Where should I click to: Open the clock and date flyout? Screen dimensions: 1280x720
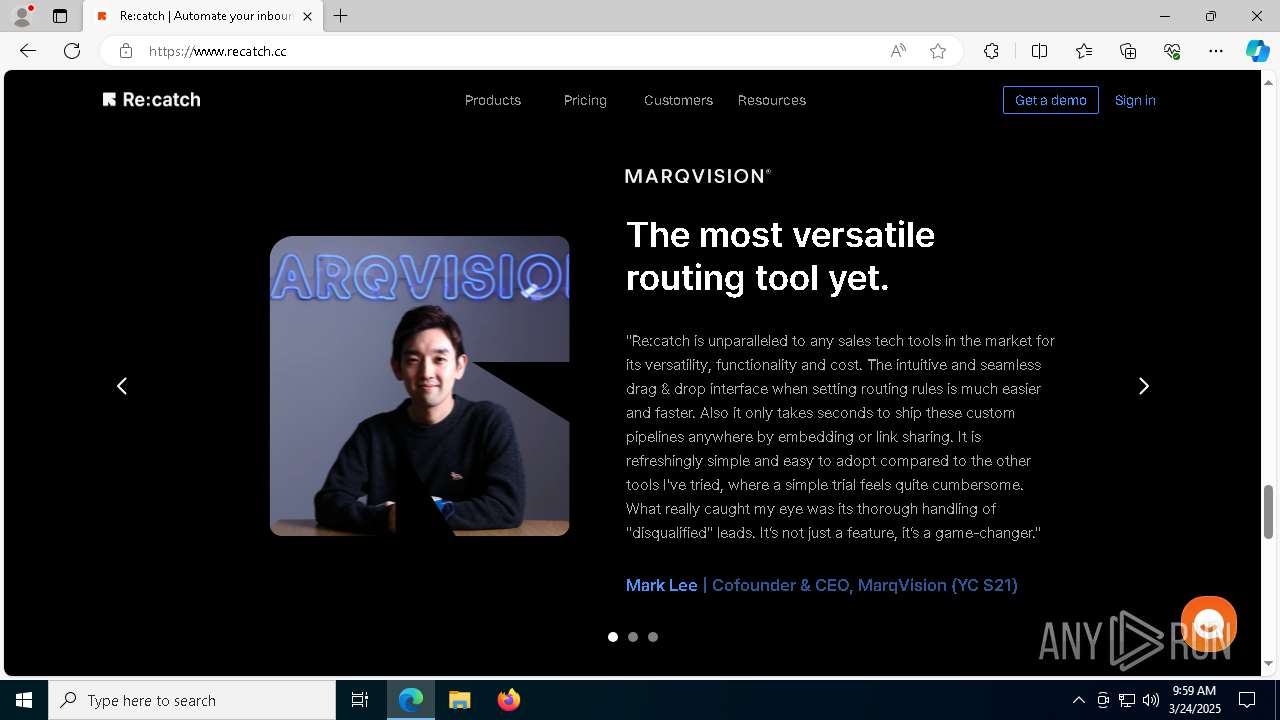[1195, 700]
